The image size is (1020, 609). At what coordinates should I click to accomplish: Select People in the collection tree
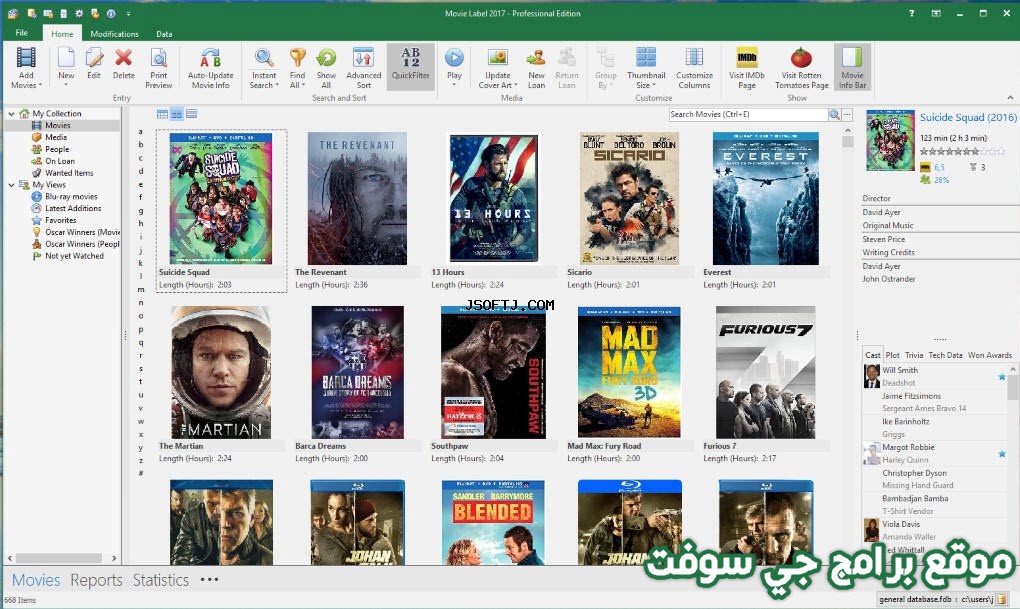[57, 149]
